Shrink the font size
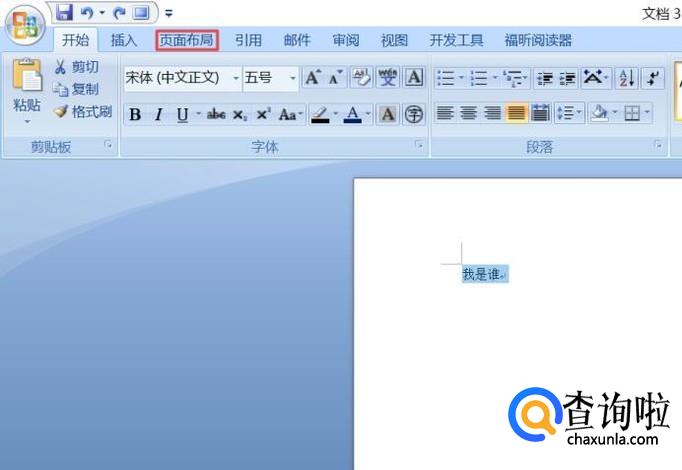This screenshot has height=470, width=682. (336, 77)
